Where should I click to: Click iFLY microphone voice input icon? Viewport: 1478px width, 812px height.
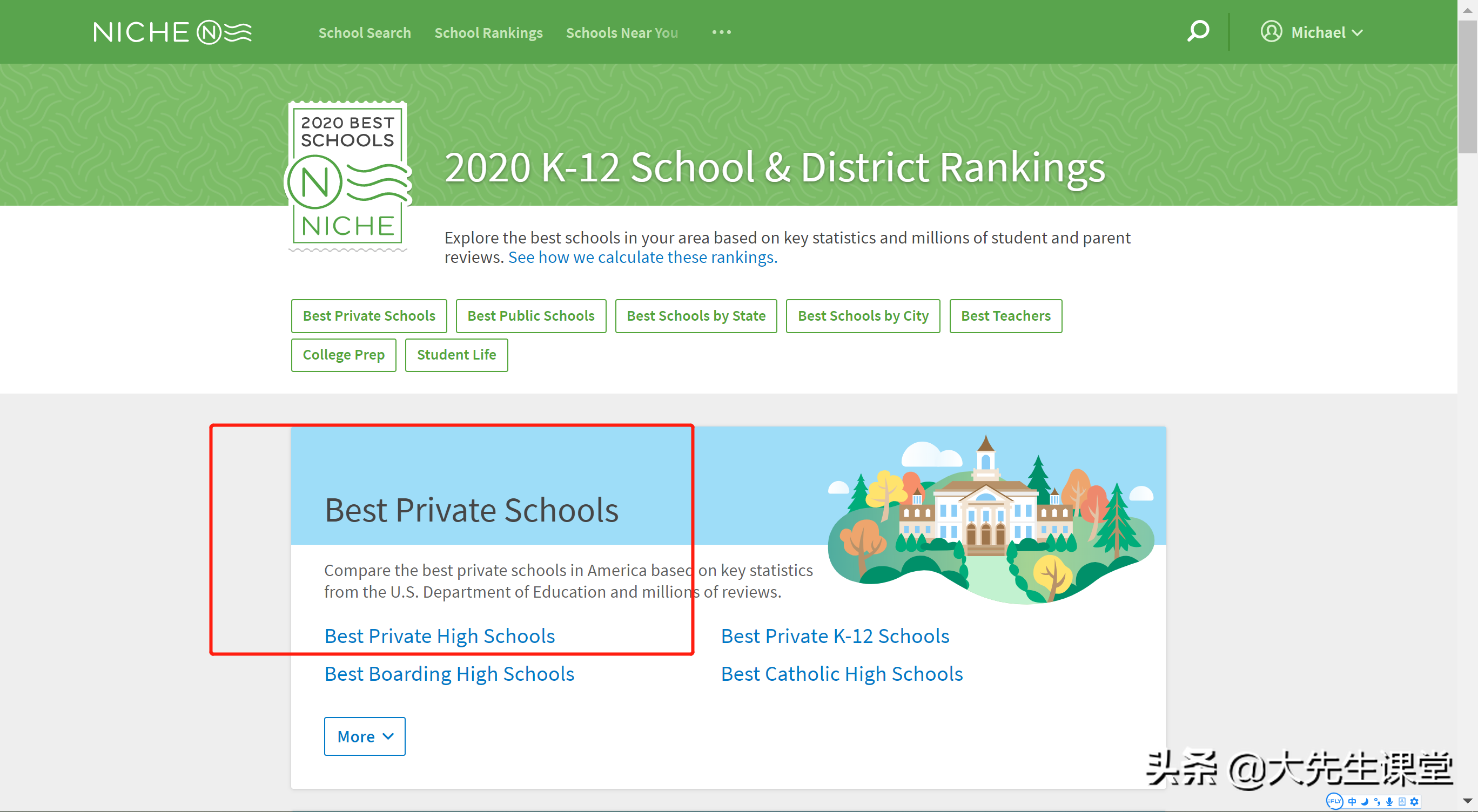pyautogui.click(x=1389, y=802)
